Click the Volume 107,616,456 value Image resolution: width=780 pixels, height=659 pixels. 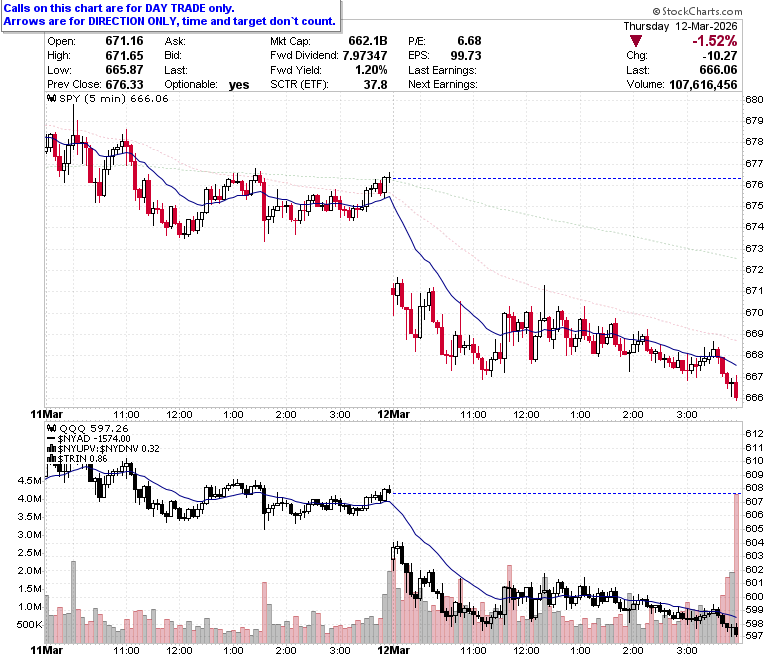(x=703, y=85)
